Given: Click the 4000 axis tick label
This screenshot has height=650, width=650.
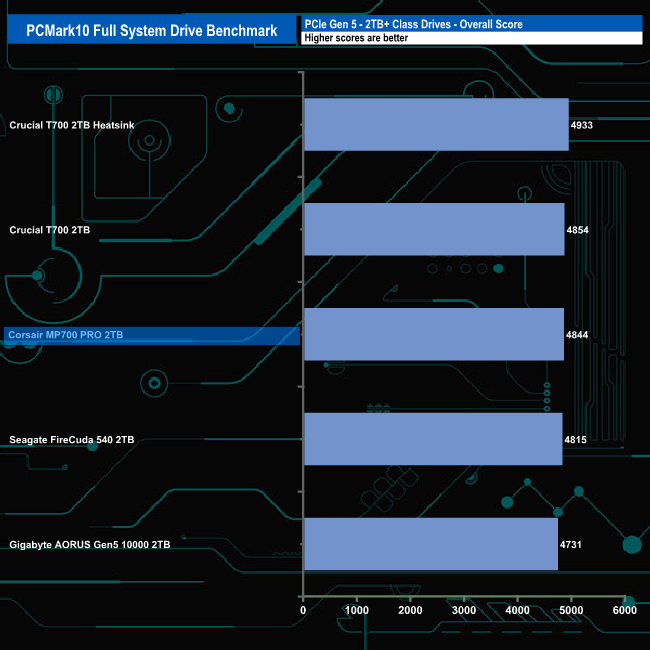Looking at the screenshot, I should click(x=518, y=610).
